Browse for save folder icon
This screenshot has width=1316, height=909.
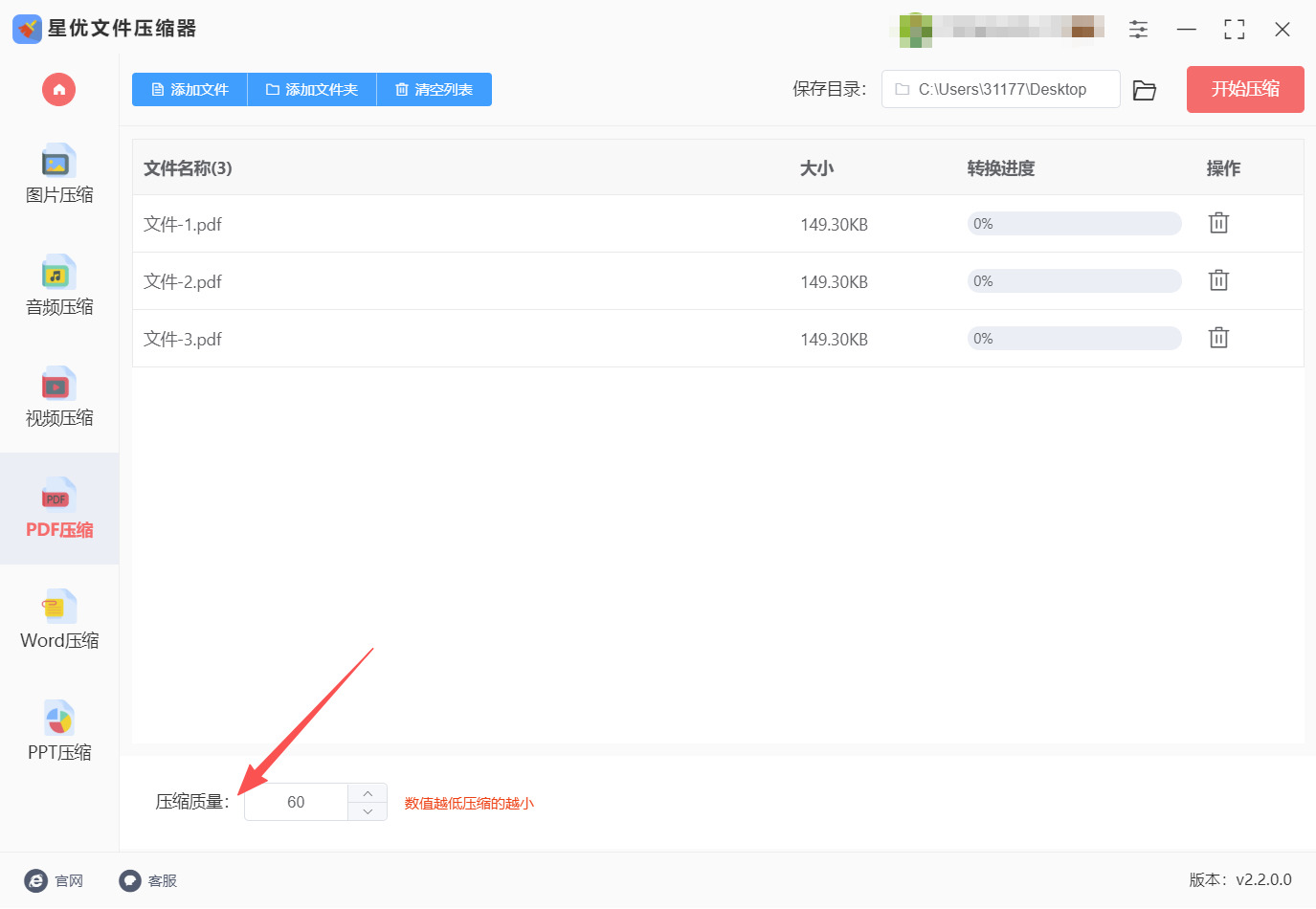coord(1145,90)
